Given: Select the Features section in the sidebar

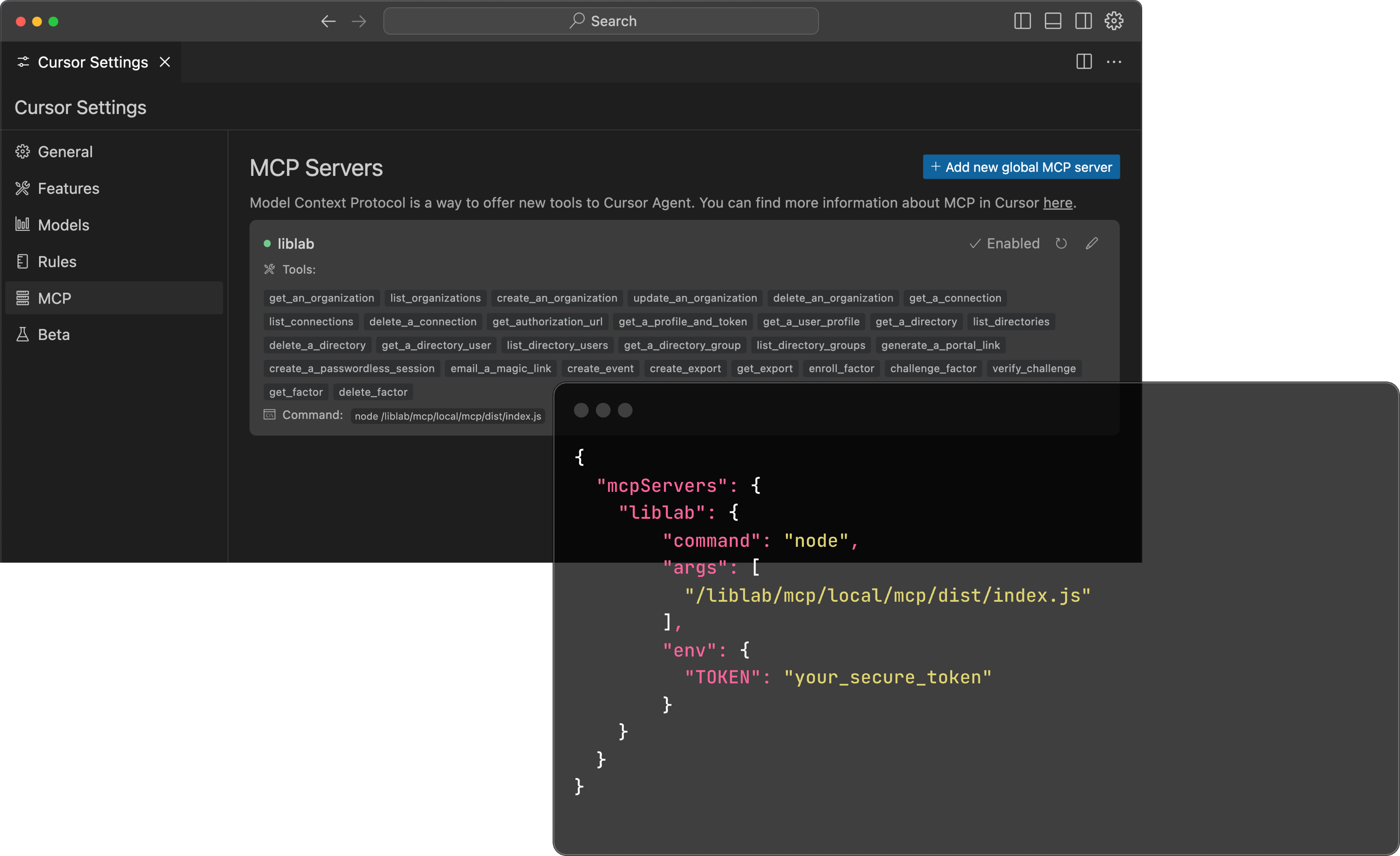Looking at the screenshot, I should [68, 188].
